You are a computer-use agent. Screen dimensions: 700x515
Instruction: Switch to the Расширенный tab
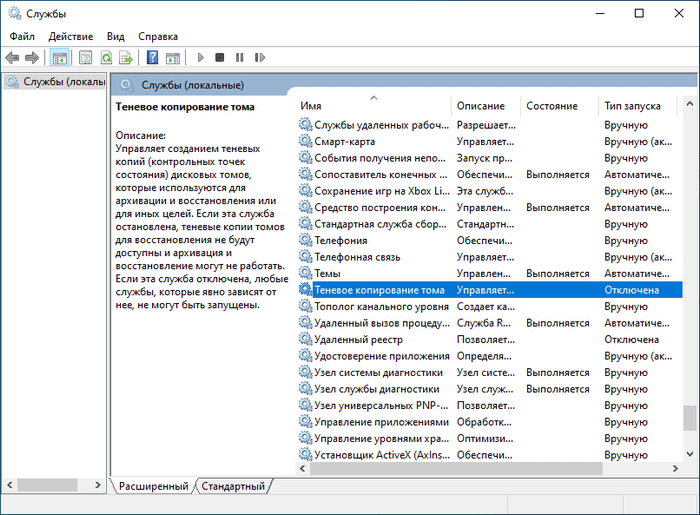[x=154, y=486]
